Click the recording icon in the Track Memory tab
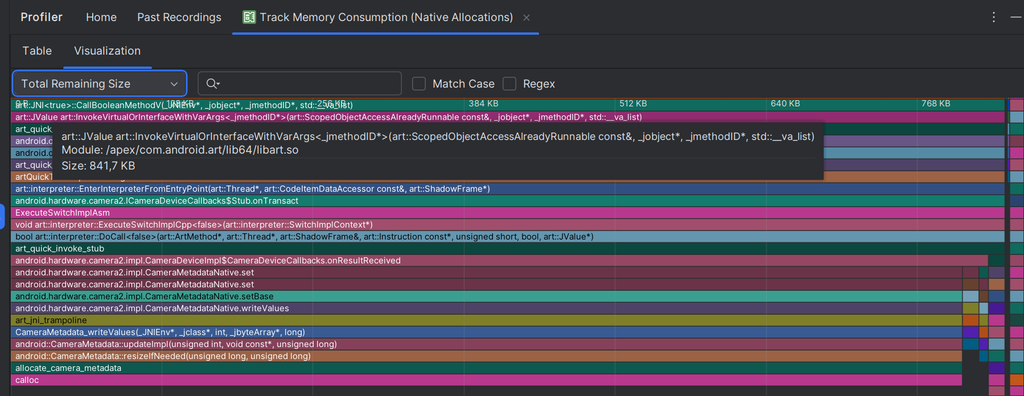The width and height of the screenshot is (1024, 396). pos(249,17)
